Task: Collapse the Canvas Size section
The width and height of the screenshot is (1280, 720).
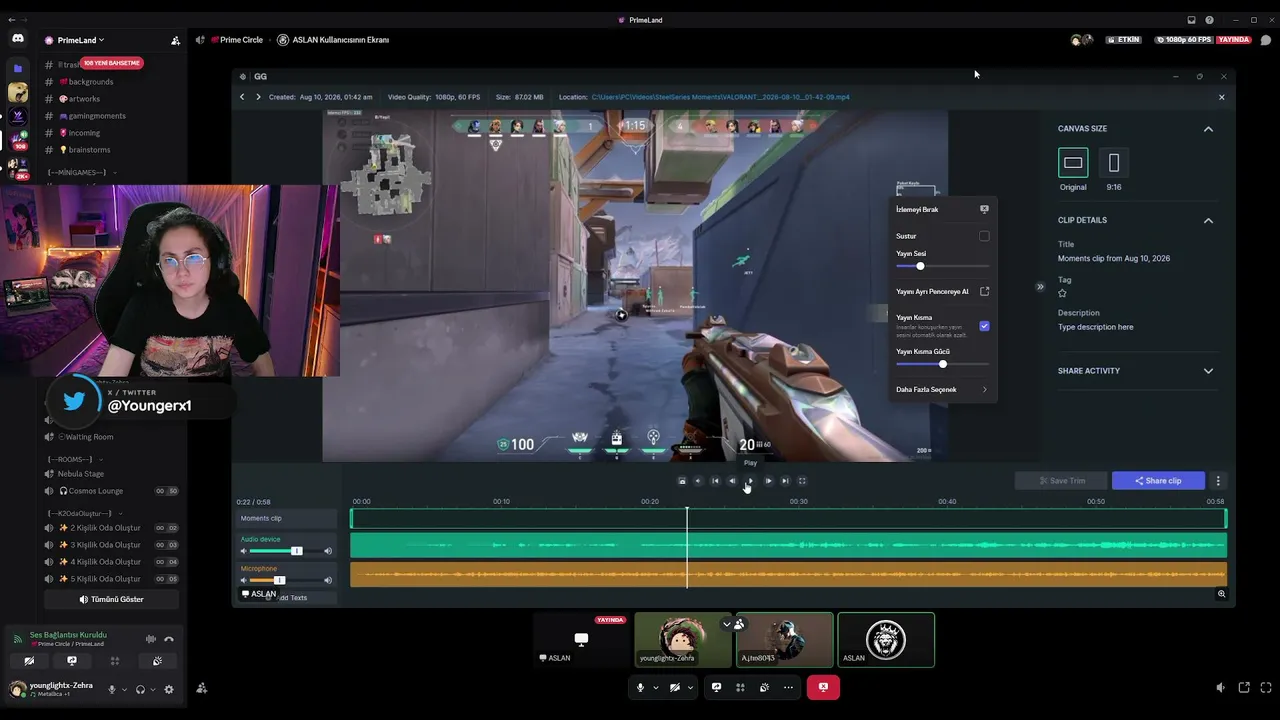Action: tap(1208, 129)
